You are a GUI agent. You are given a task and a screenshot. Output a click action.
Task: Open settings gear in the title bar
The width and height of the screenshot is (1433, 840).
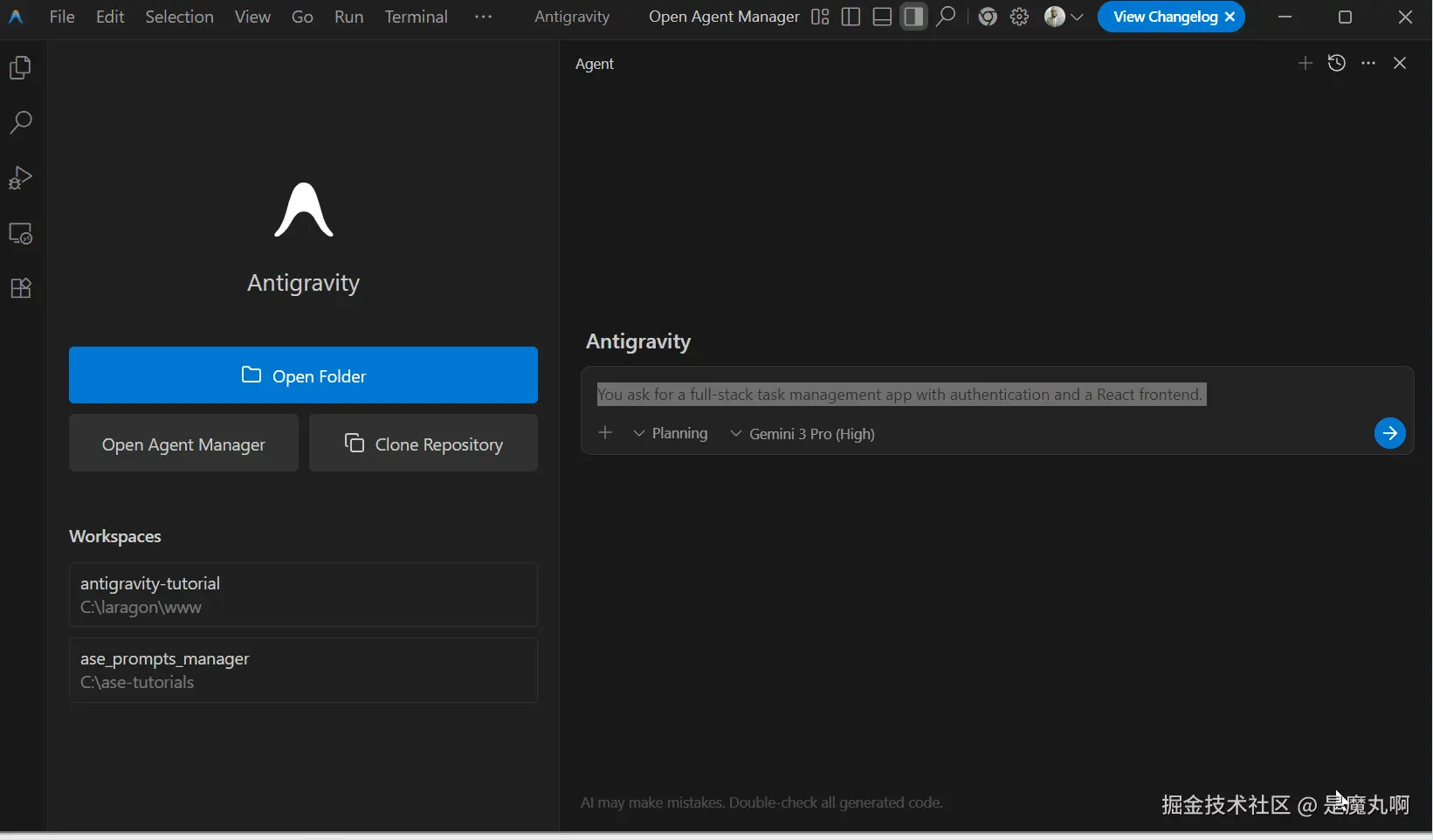pos(1019,17)
